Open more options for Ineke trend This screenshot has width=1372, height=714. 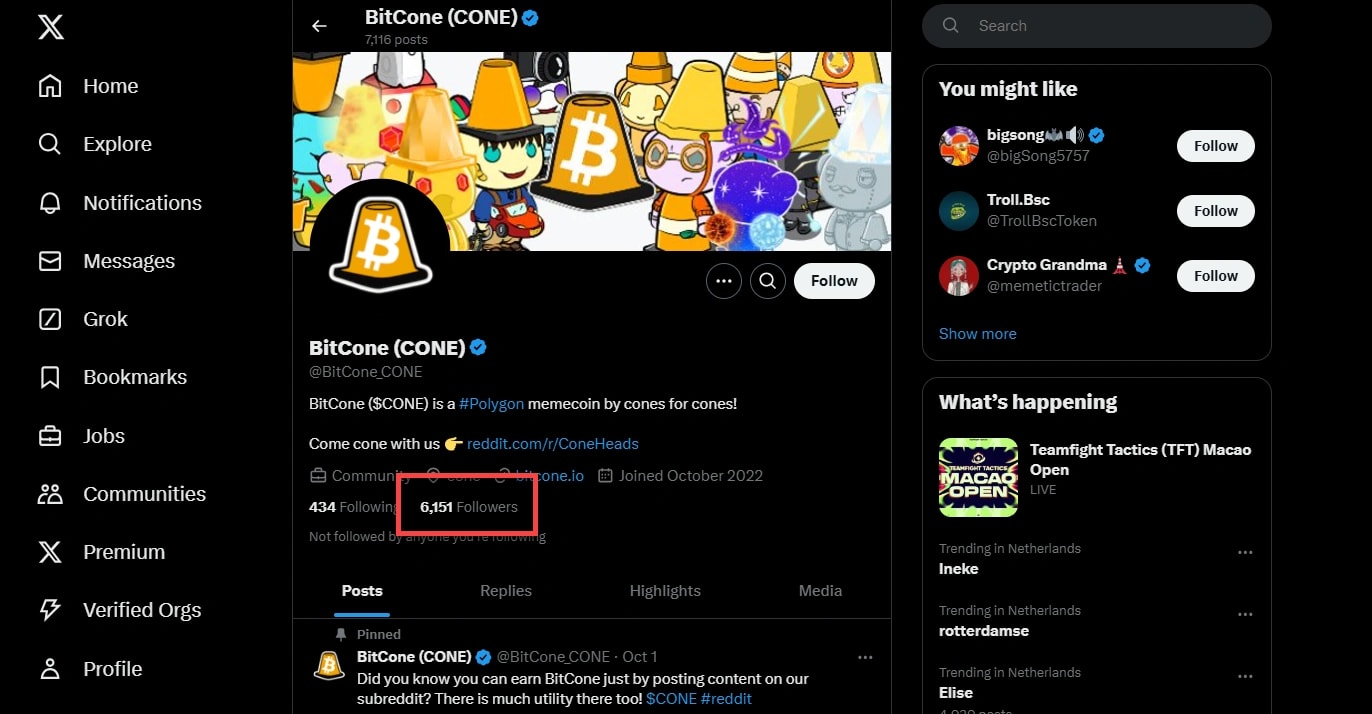coord(1245,553)
